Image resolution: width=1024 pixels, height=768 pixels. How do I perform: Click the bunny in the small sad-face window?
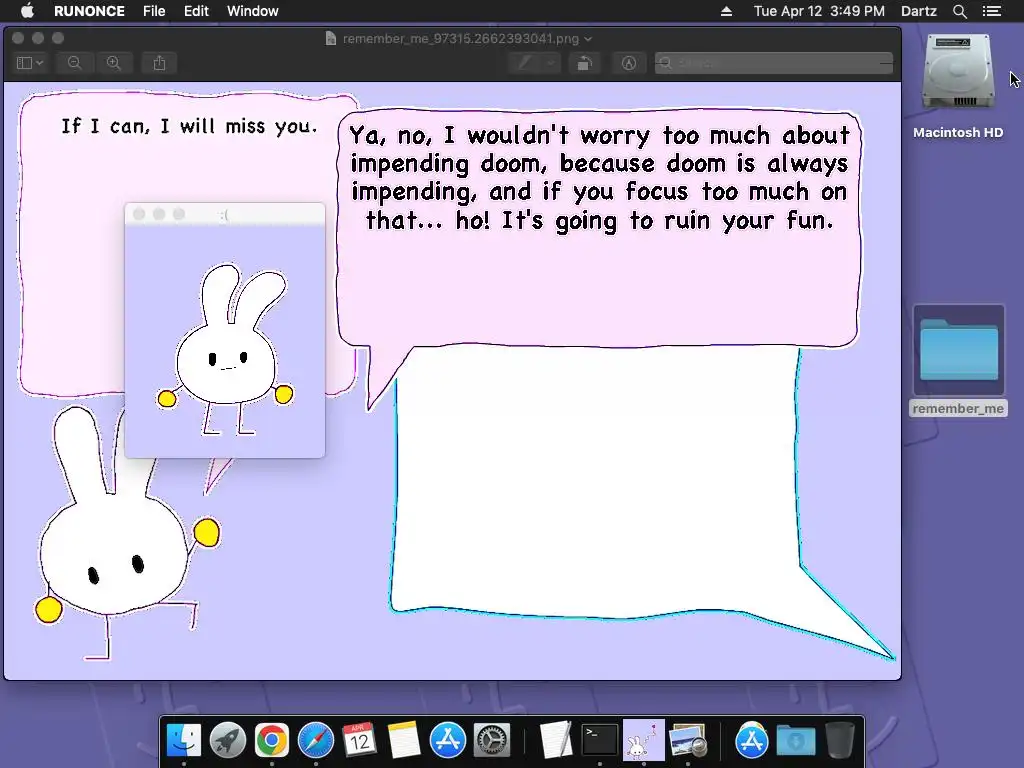pos(225,349)
